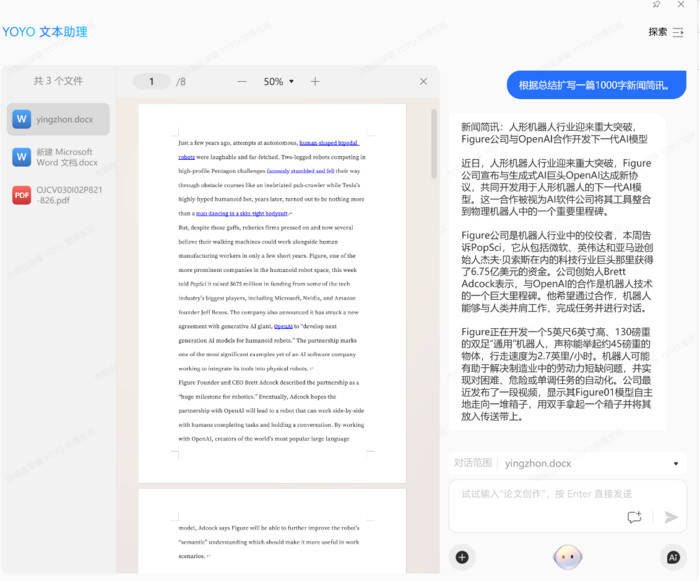Open the 'famously stumbled and fell' hyperlink

(300, 171)
